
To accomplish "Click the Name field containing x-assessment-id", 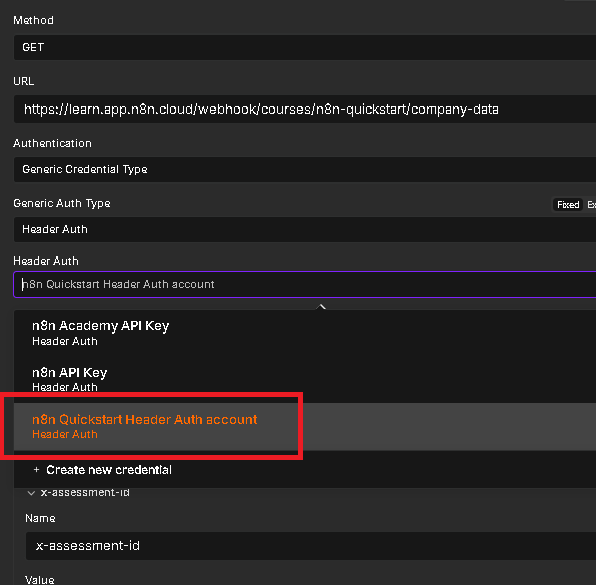I will pyautogui.click(x=311, y=546).
